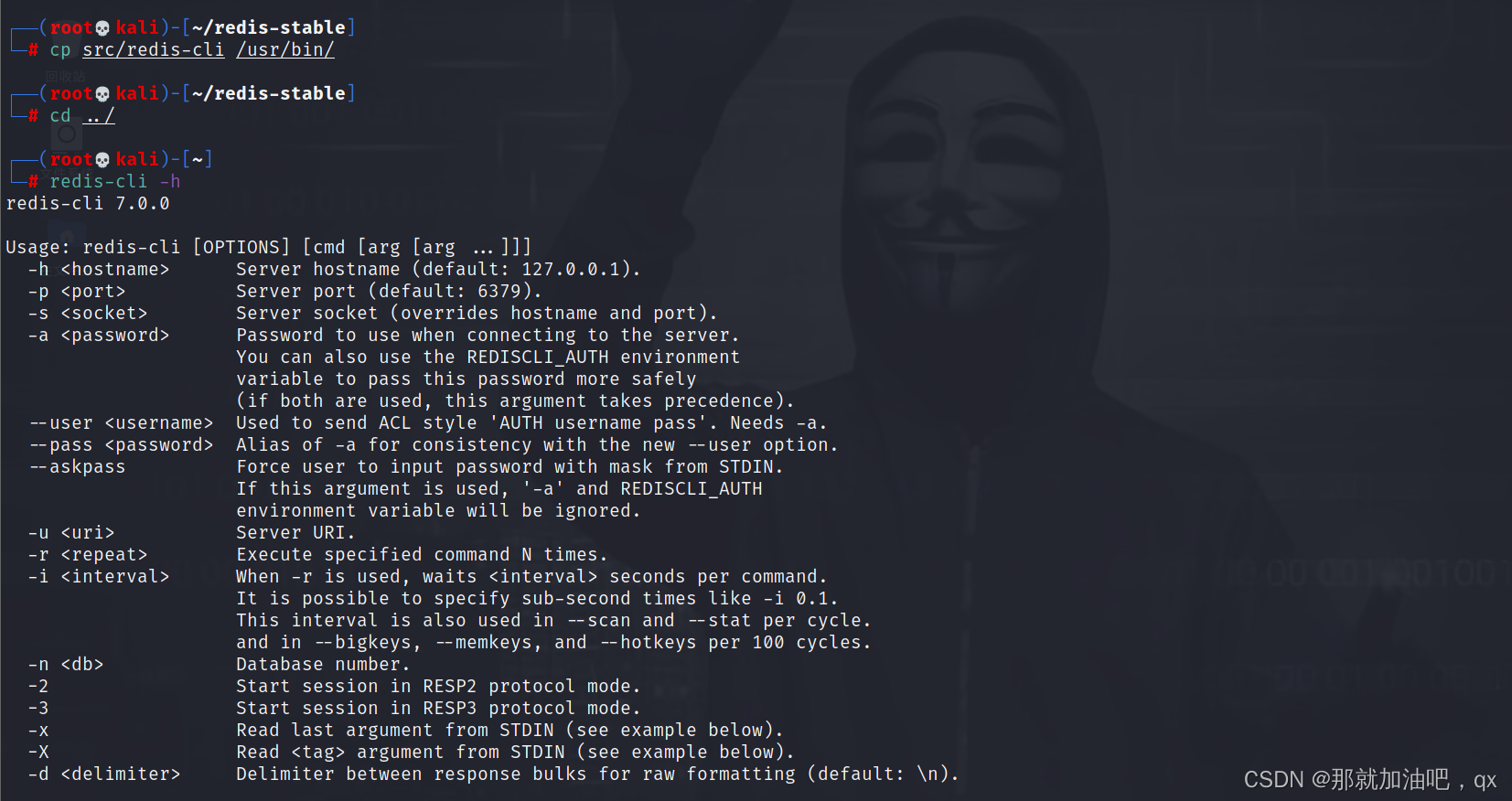The height and width of the screenshot is (801, 1512).
Task: Click the -n <db> option
Action: pos(66,665)
